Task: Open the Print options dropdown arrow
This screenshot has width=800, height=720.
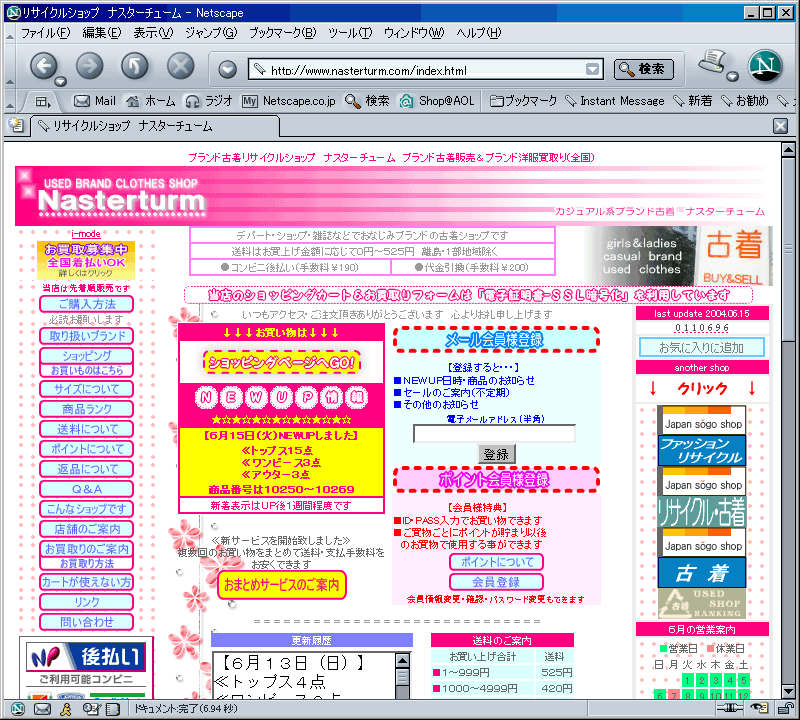Action: (733, 77)
